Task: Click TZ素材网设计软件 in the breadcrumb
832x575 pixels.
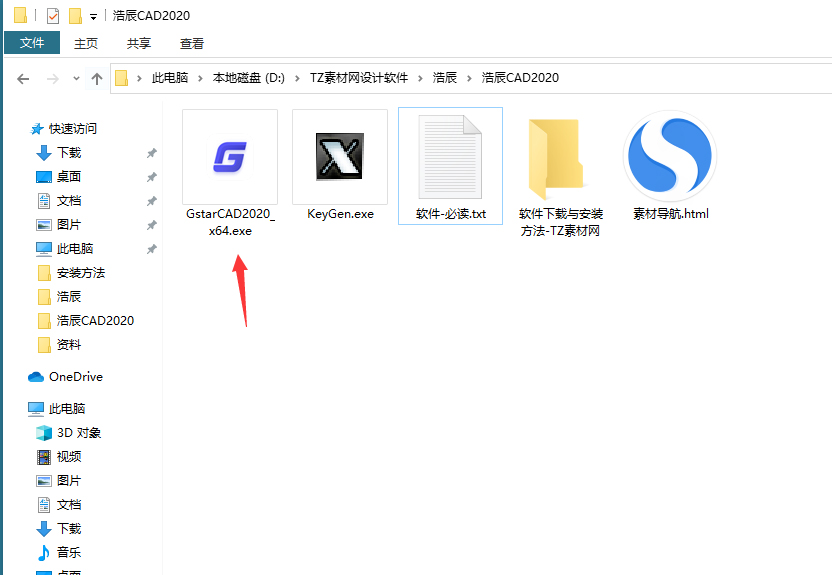Action: tap(359, 78)
